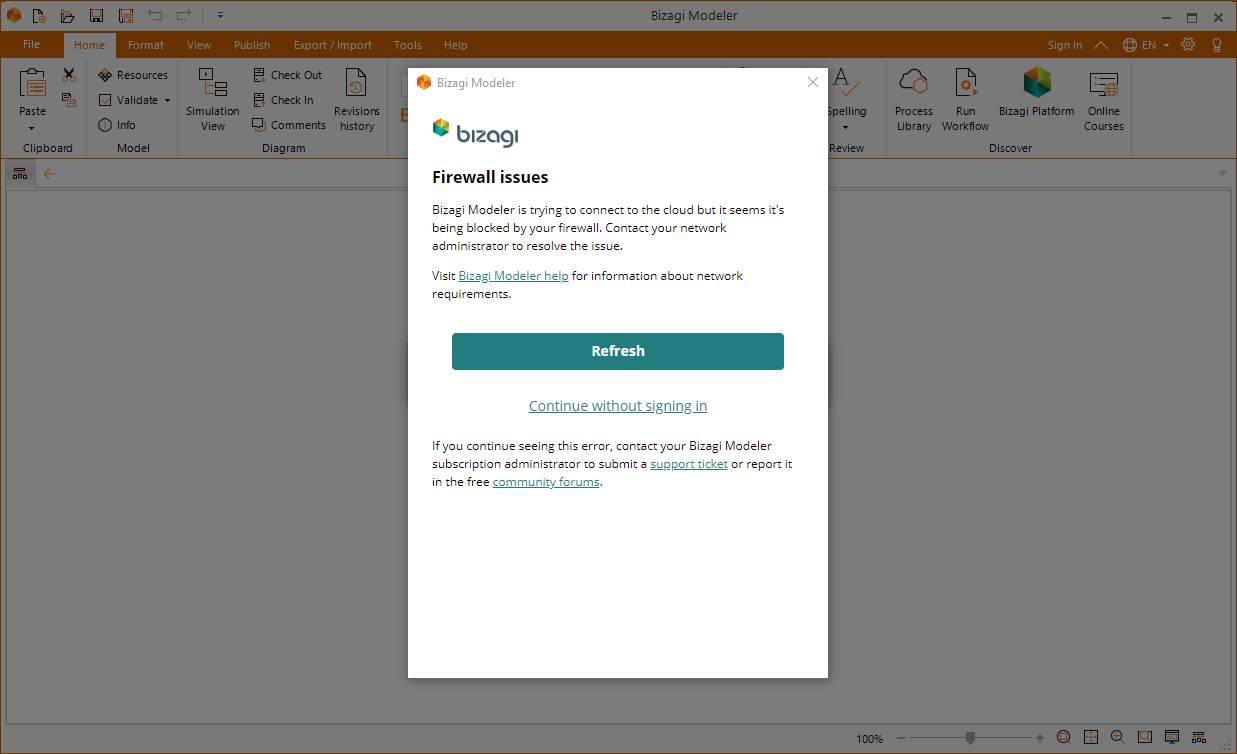
Task: Open the View ribbon tab
Action: tap(199, 45)
